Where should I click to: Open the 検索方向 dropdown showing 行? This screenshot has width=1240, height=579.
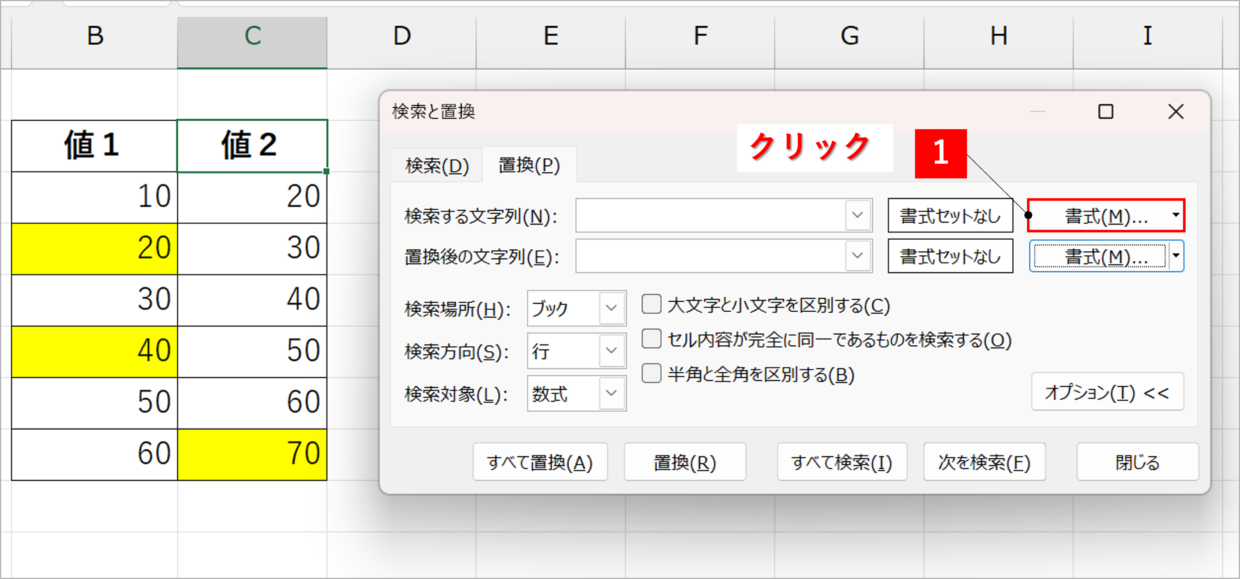576,351
